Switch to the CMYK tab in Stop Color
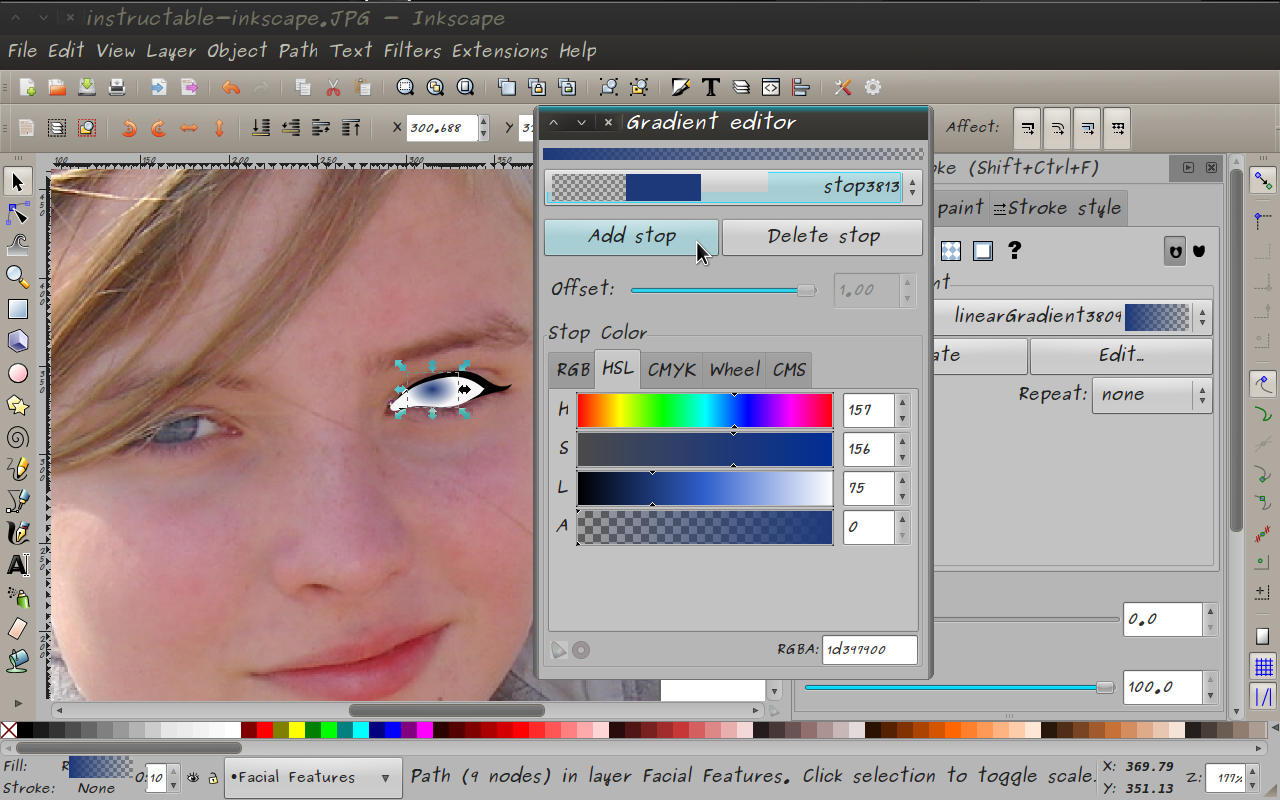 coord(671,369)
